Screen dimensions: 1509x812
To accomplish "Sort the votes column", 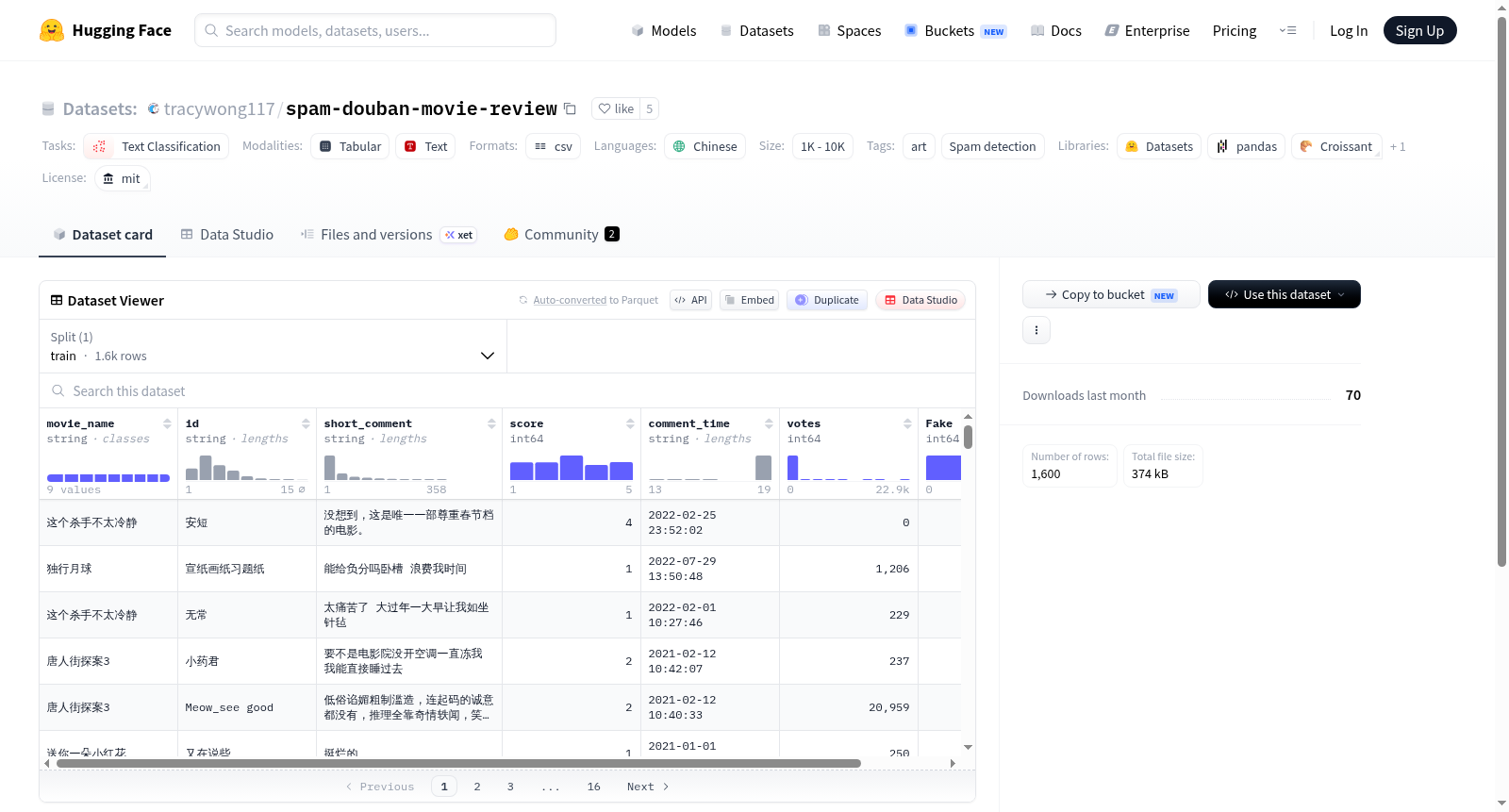I will [907, 423].
